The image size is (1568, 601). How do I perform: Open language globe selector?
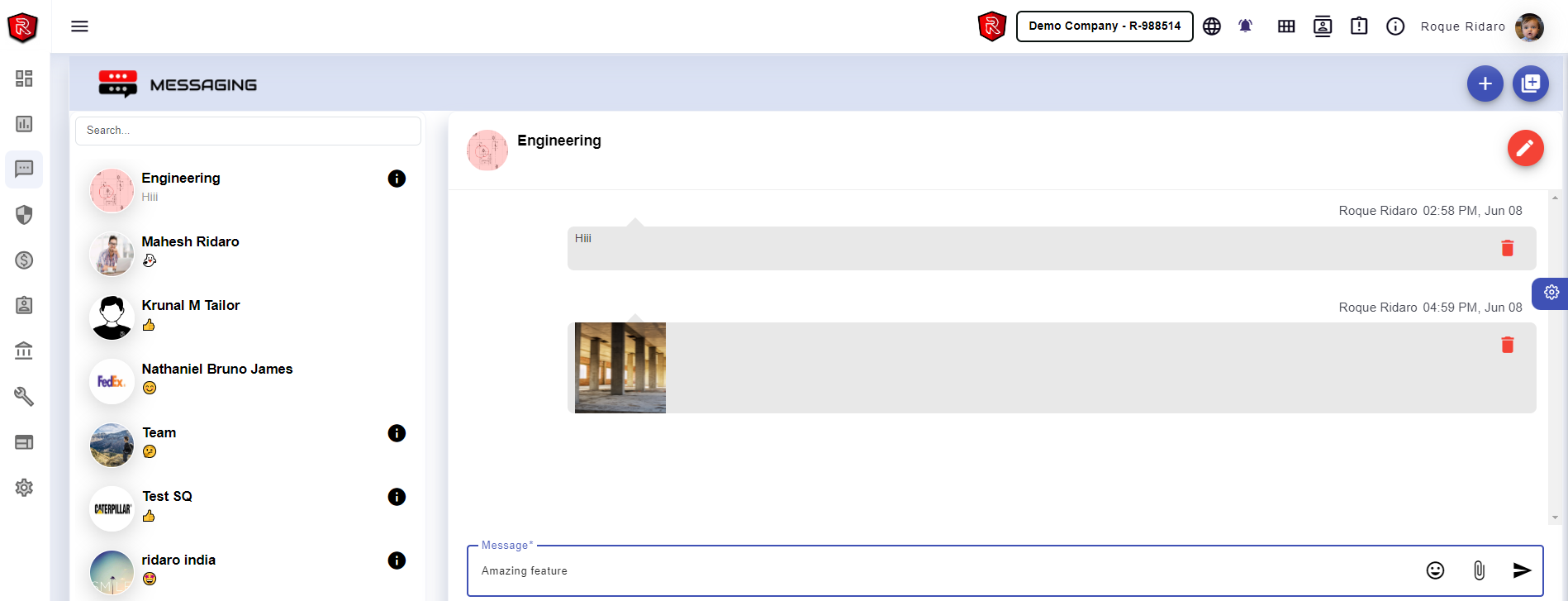pyautogui.click(x=1211, y=26)
